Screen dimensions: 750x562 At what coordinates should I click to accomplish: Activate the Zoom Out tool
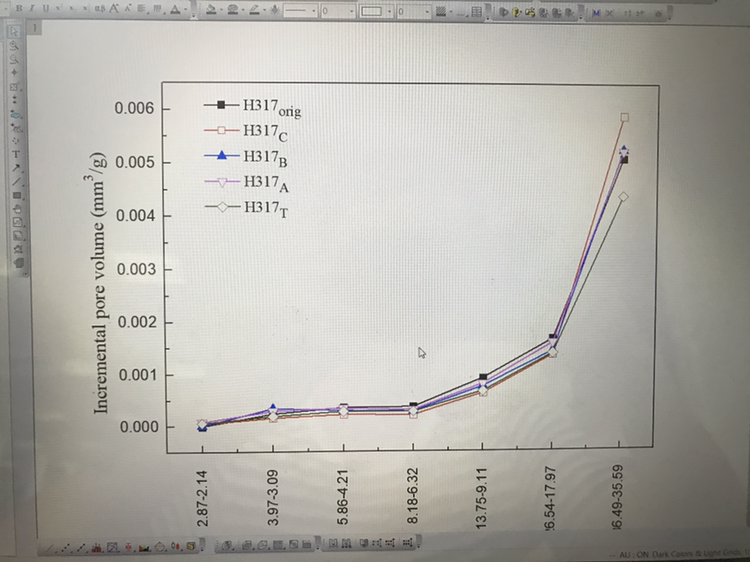click(14, 59)
